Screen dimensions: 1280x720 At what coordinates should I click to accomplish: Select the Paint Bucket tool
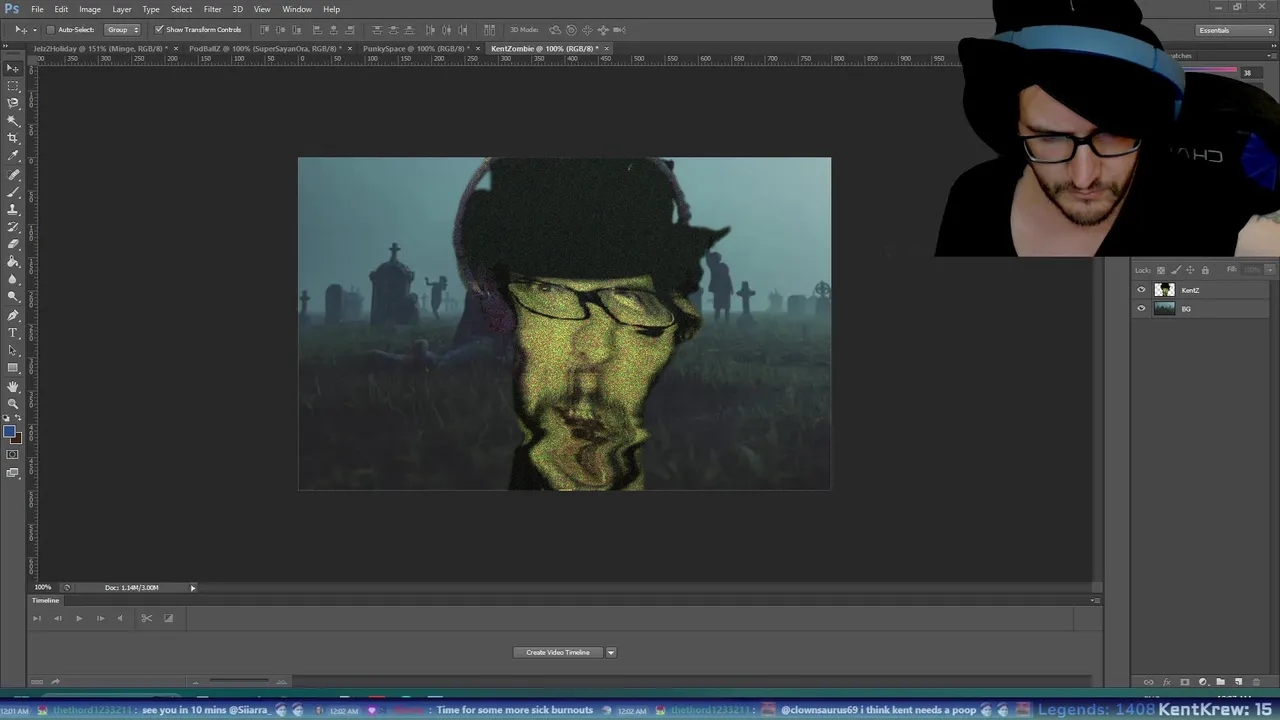click(x=13, y=262)
